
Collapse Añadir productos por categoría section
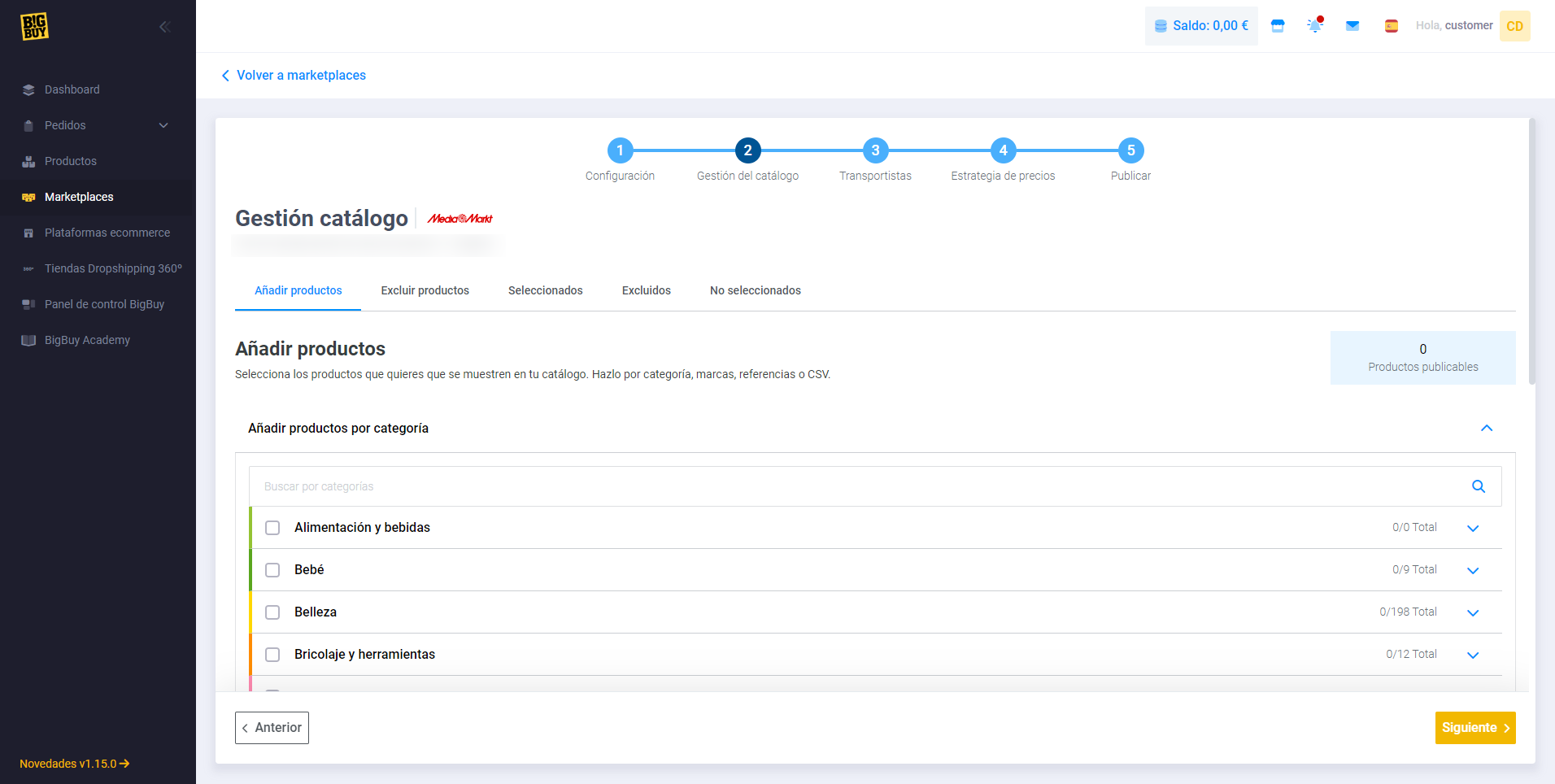click(x=1486, y=429)
